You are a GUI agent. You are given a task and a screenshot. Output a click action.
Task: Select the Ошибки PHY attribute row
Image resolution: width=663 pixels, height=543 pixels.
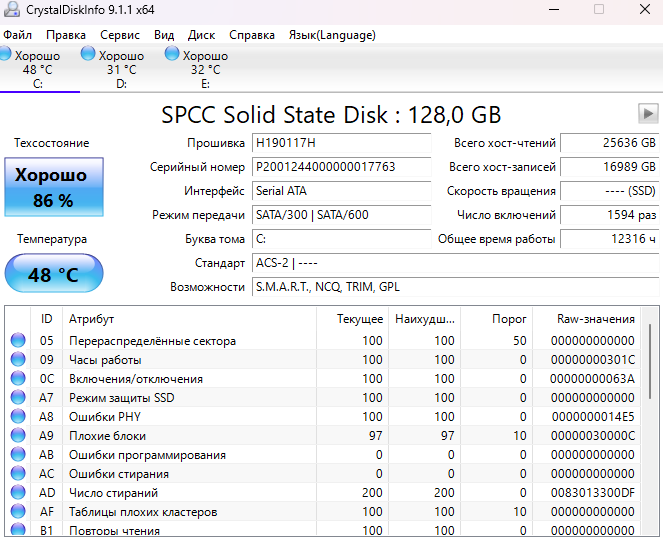325,417
